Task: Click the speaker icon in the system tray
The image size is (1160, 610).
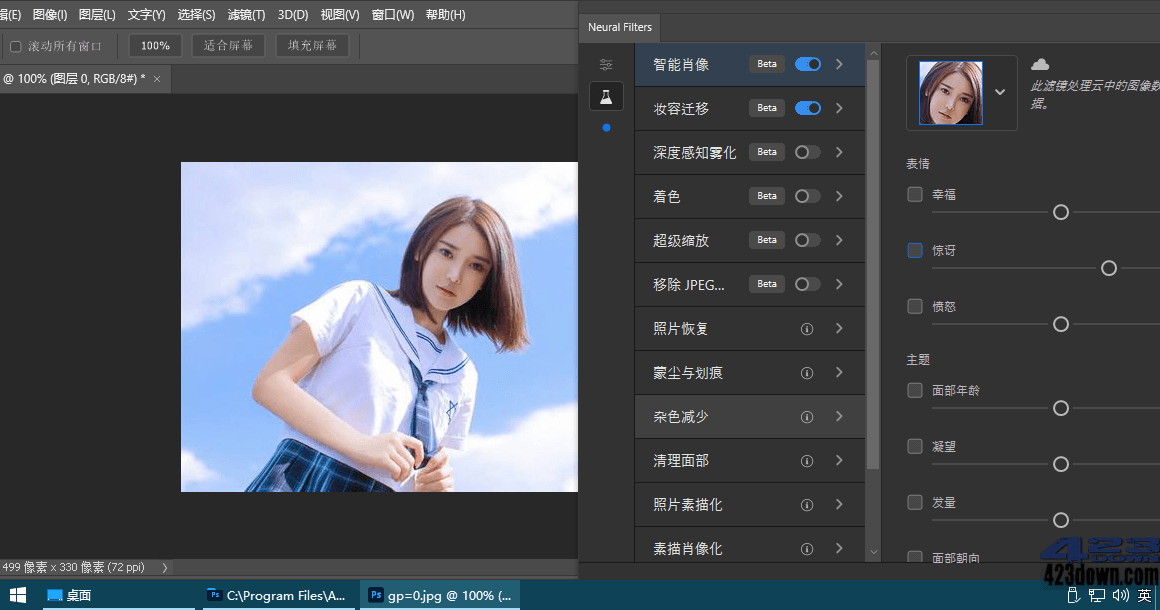Action: pos(1120,595)
